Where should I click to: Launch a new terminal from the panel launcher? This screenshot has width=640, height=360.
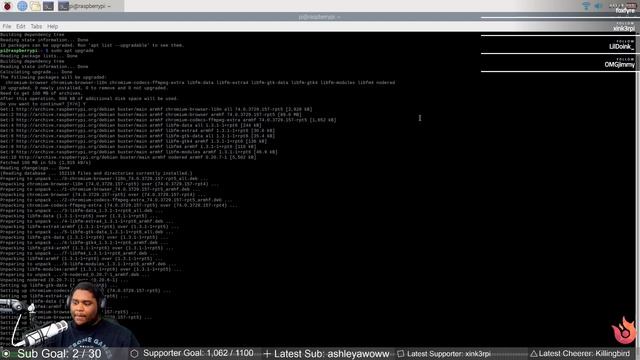pos(49,6)
